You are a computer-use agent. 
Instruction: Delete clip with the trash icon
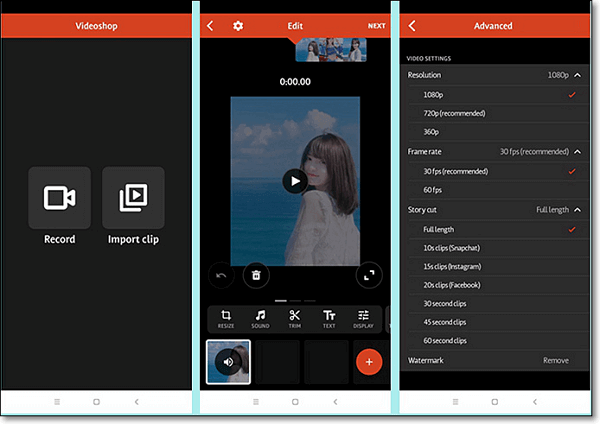(x=256, y=274)
